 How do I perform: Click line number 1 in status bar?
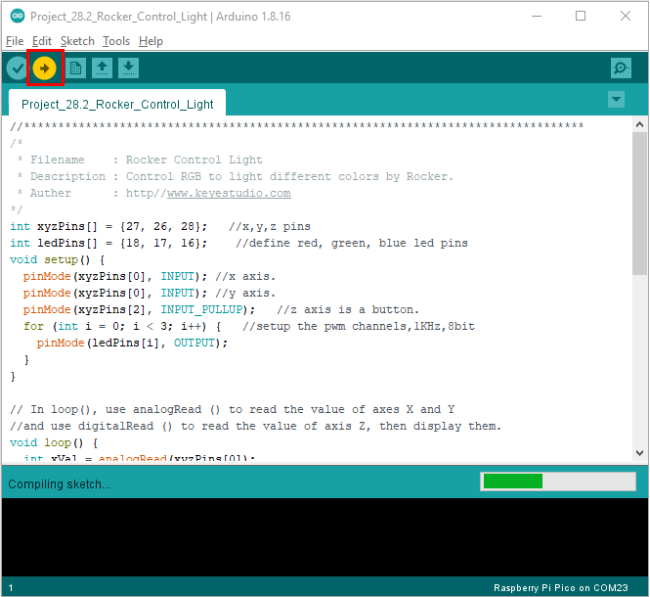click(11, 587)
